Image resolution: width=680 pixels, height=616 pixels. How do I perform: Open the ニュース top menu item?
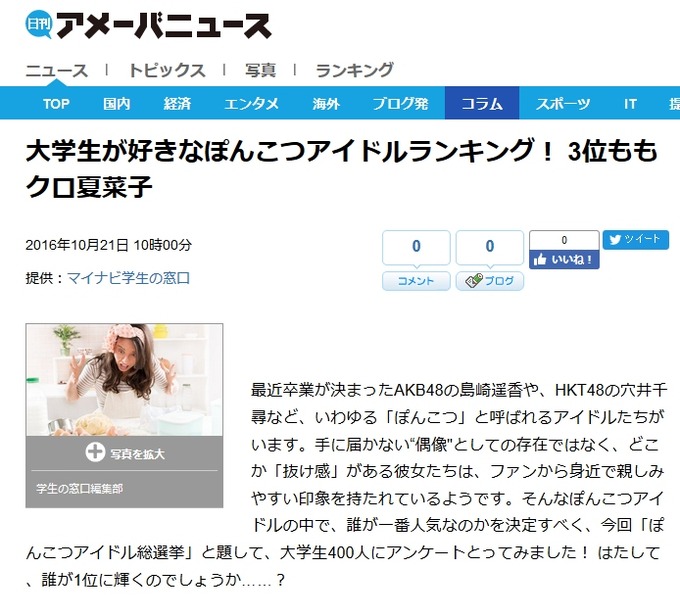[56, 70]
